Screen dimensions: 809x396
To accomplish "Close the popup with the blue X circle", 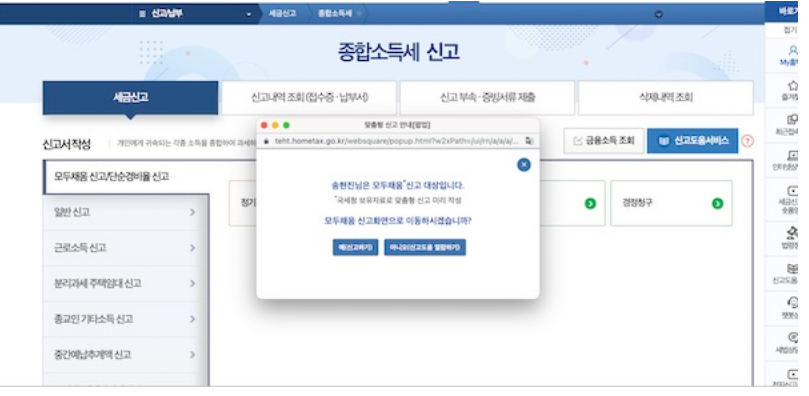I will (524, 164).
